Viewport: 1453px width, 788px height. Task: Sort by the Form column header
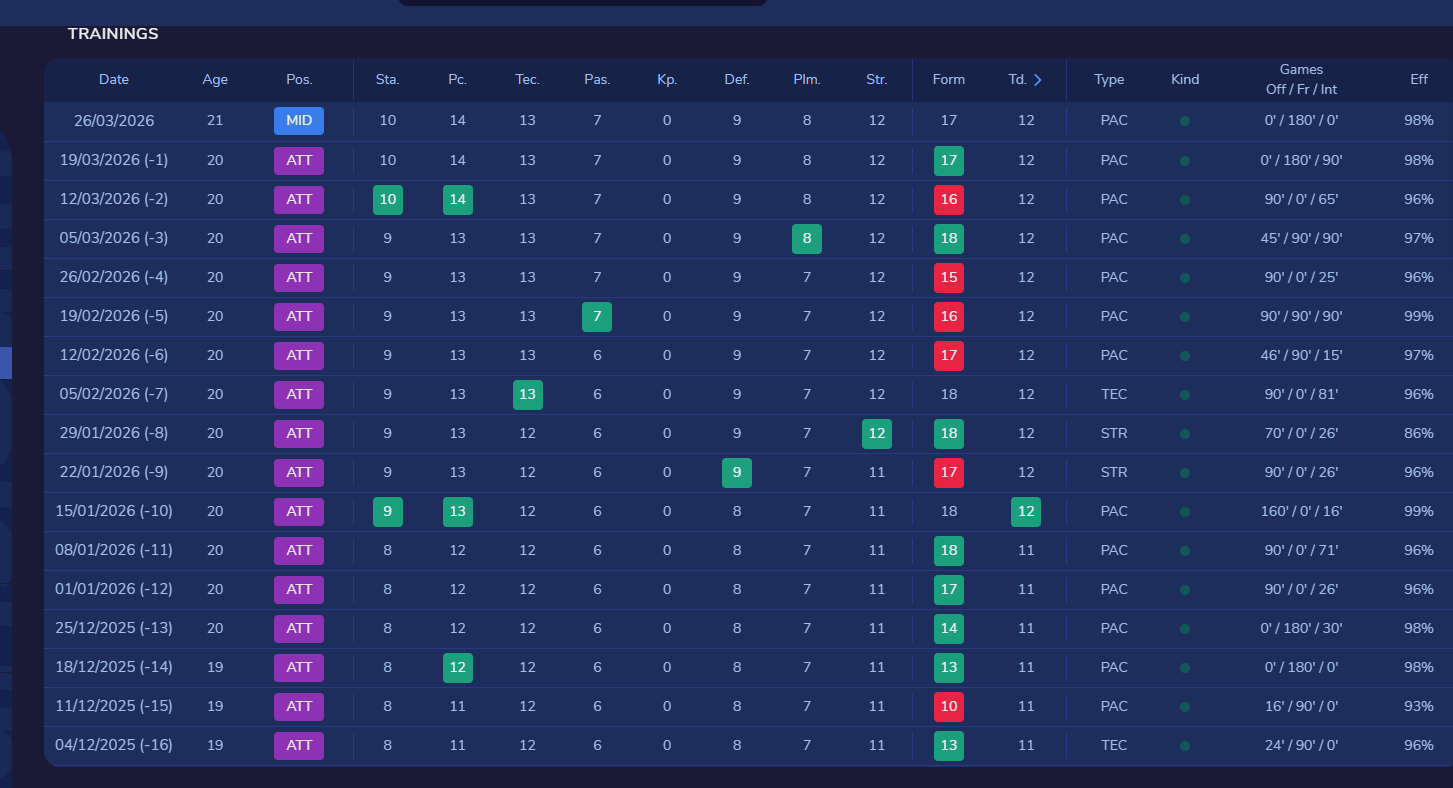[x=948, y=80]
